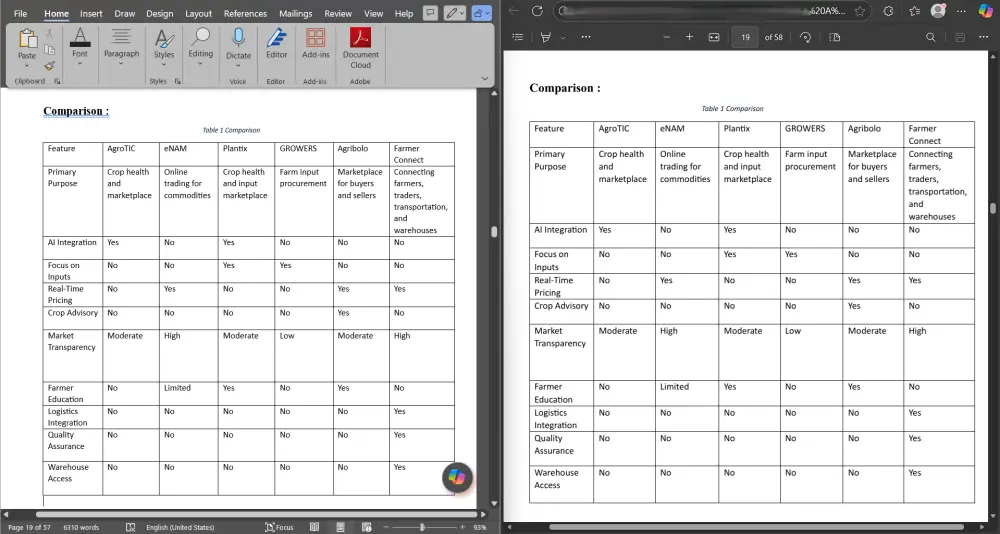Open the spelling and proofing status icon
This screenshot has width=1000, height=534.
131,527
